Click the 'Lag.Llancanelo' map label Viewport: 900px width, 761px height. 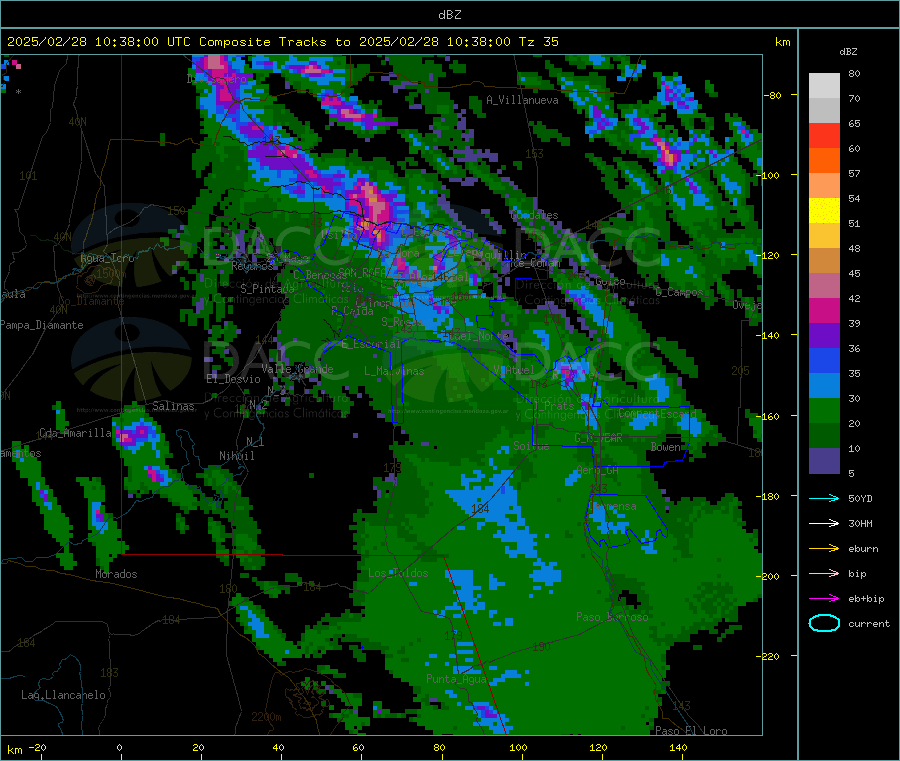click(x=63, y=695)
